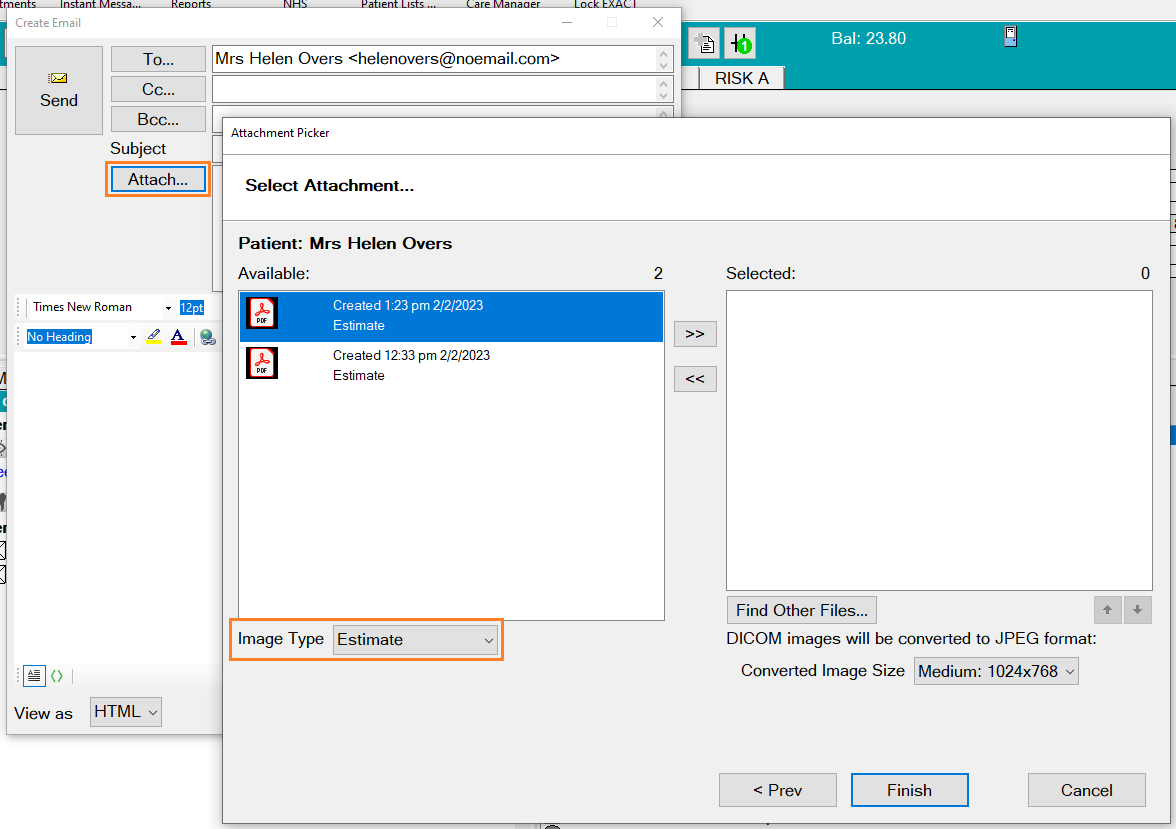Open the RISK A tab
Viewport: 1176px width, 829px height.
(x=741, y=78)
